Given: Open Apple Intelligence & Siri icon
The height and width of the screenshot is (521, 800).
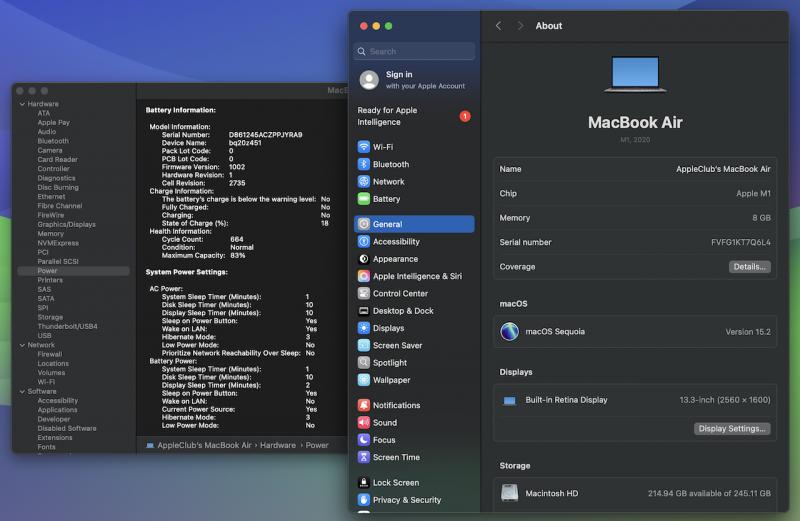Looking at the screenshot, I should (363, 276).
